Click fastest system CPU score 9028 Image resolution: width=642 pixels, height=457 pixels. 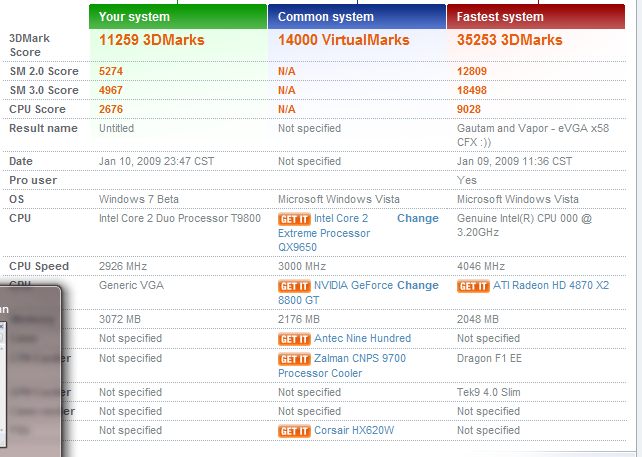coord(469,109)
